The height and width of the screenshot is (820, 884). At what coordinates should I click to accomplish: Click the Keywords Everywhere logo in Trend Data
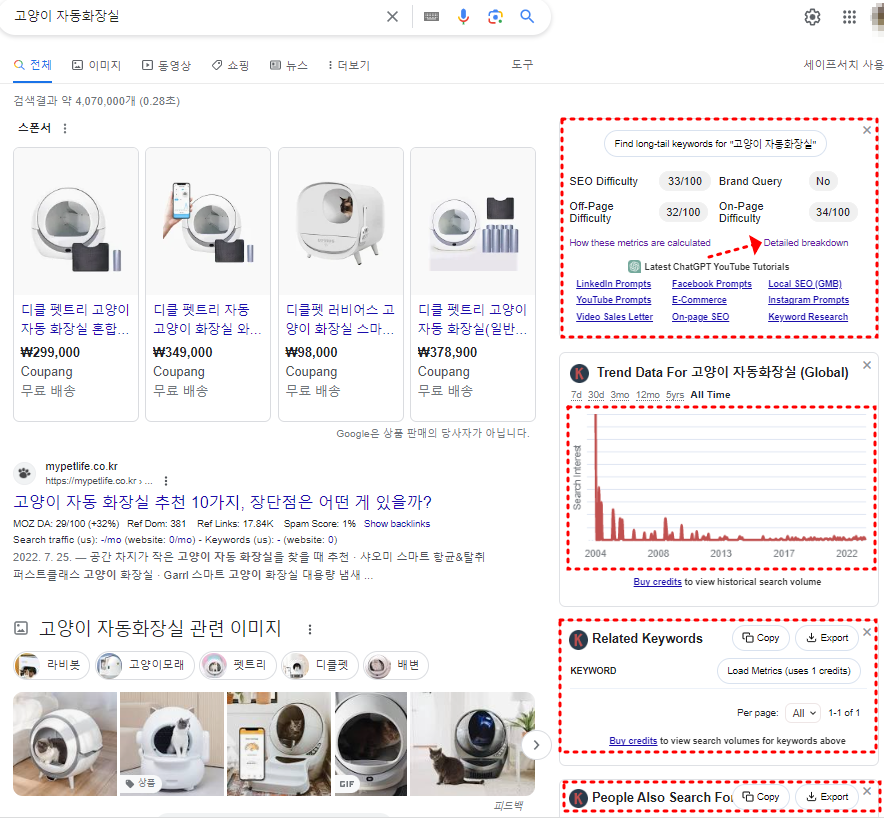[x=580, y=373]
